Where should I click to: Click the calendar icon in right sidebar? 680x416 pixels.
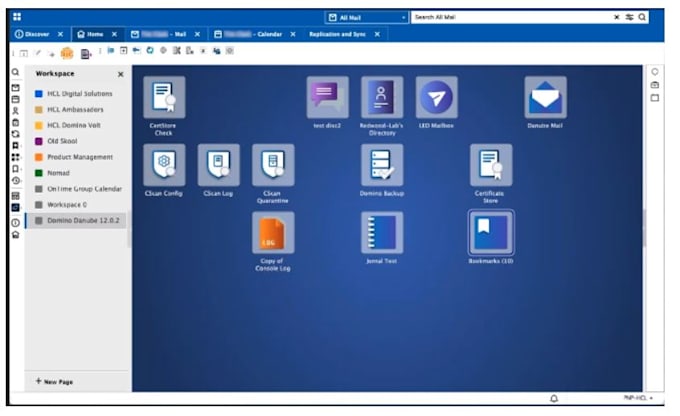click(655, 85)
